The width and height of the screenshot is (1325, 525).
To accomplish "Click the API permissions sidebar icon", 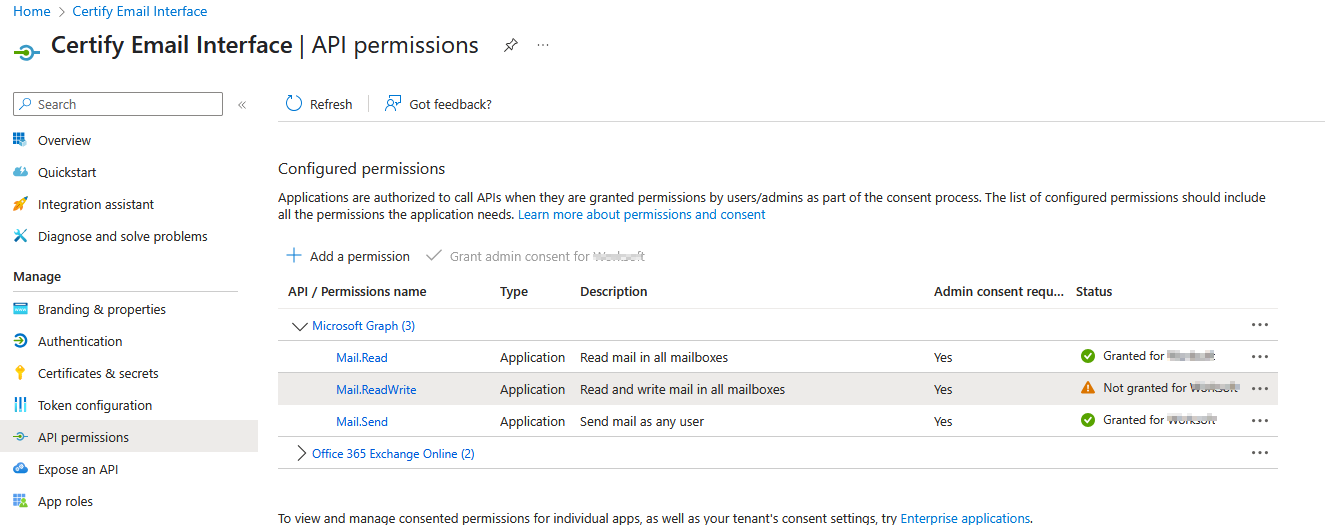I will [x=20, y=437].
